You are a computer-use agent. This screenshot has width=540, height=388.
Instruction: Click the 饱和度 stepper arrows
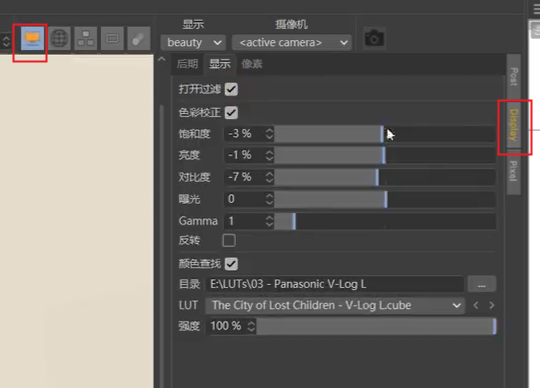point(269,134)
